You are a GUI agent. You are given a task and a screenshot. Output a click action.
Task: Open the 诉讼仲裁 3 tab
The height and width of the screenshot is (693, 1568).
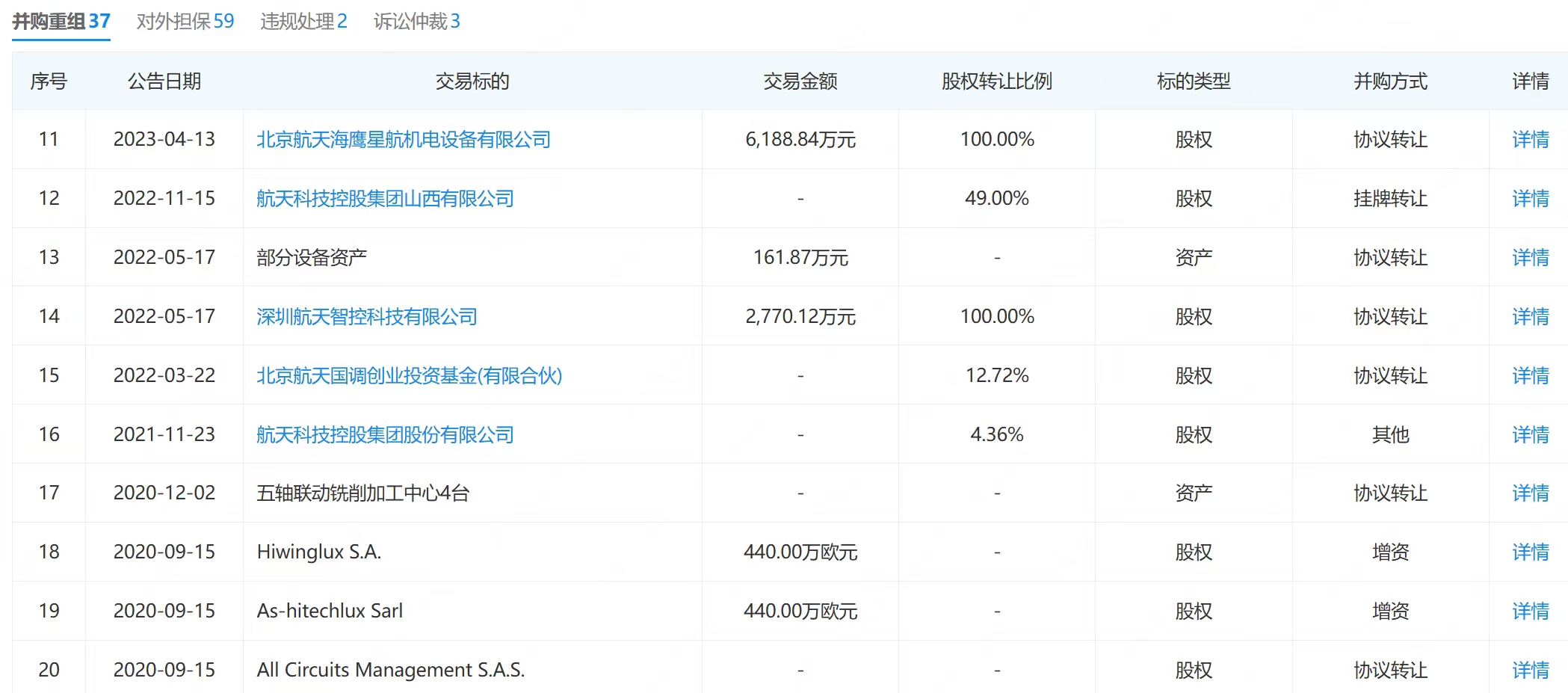point(416,21)
